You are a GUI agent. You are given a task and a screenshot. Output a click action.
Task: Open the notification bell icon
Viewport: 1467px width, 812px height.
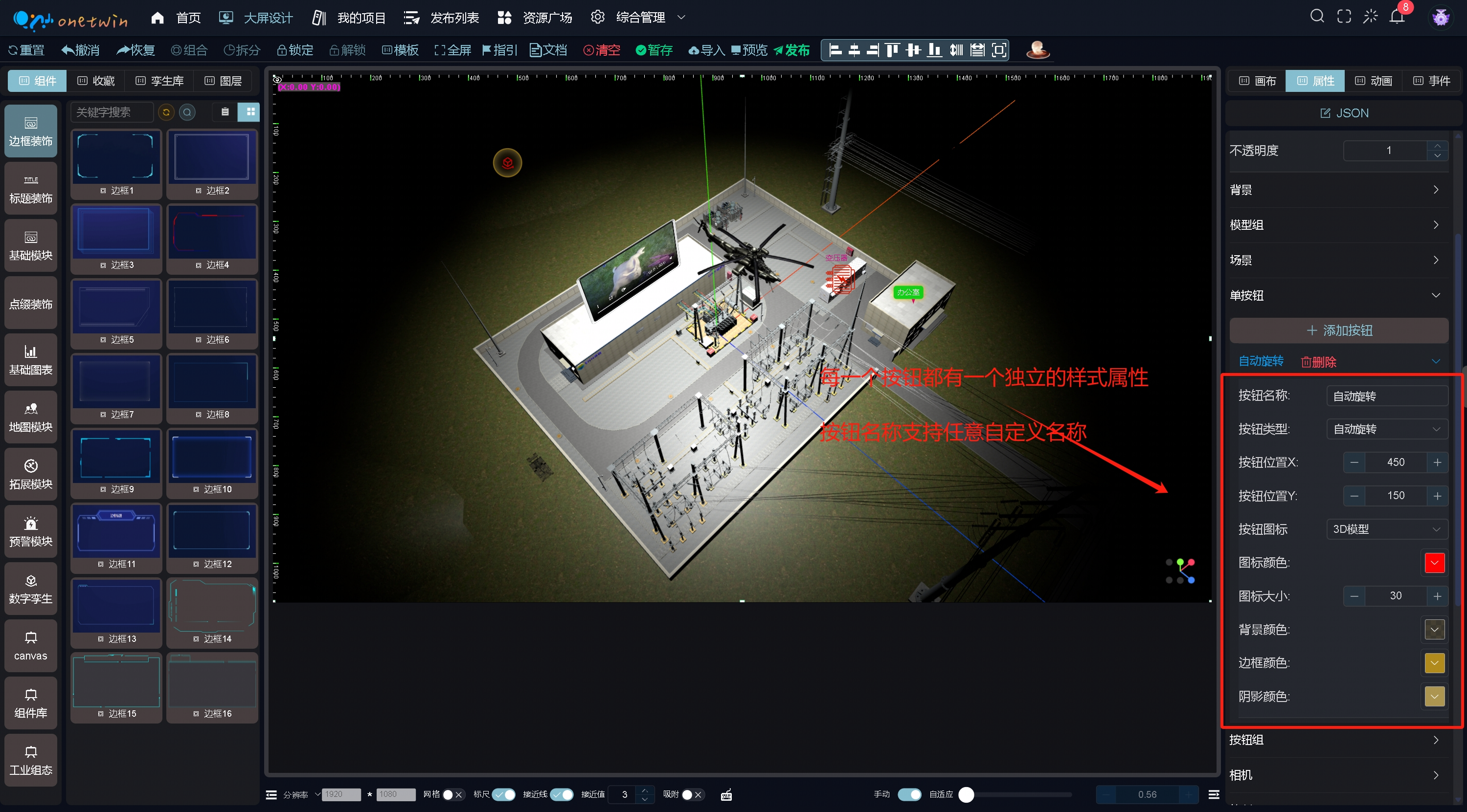pyautogui.click(x=1397, y=17)
